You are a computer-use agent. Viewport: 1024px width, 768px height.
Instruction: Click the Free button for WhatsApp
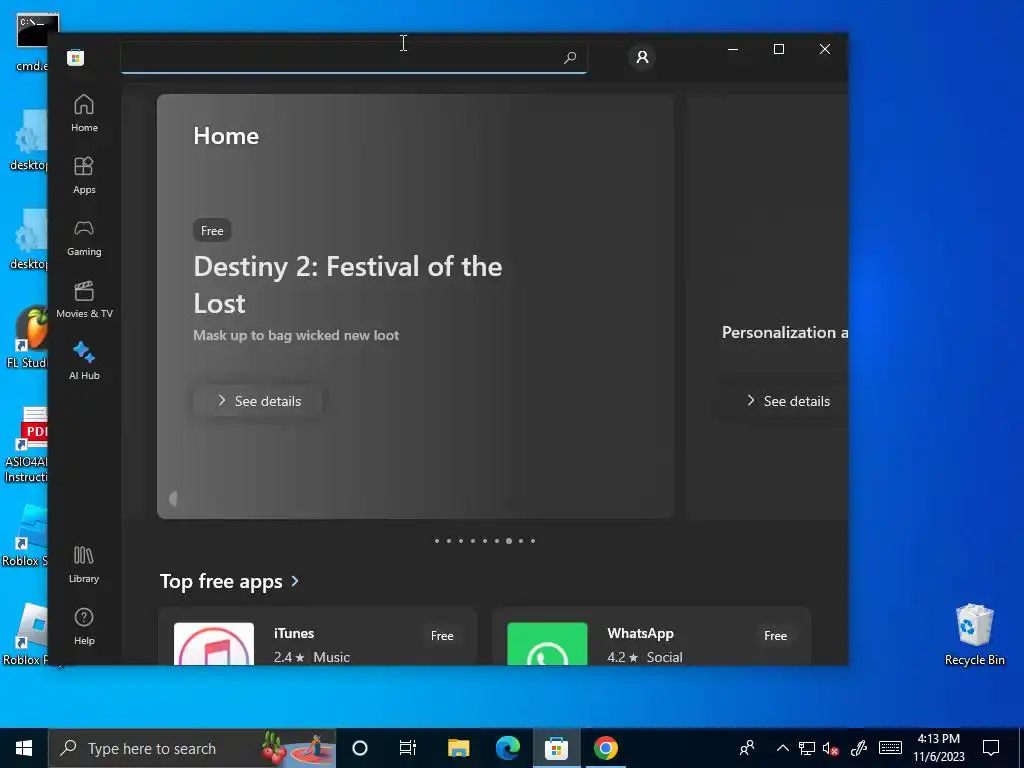(x=776, y=635)
